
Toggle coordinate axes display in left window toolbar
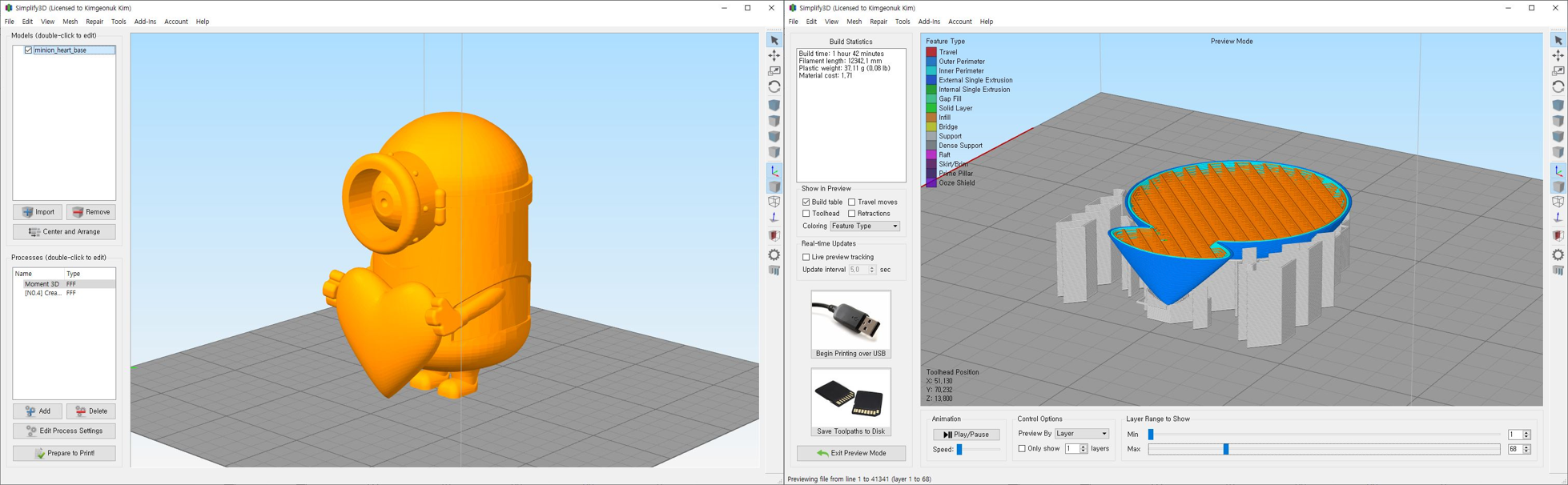774,171
